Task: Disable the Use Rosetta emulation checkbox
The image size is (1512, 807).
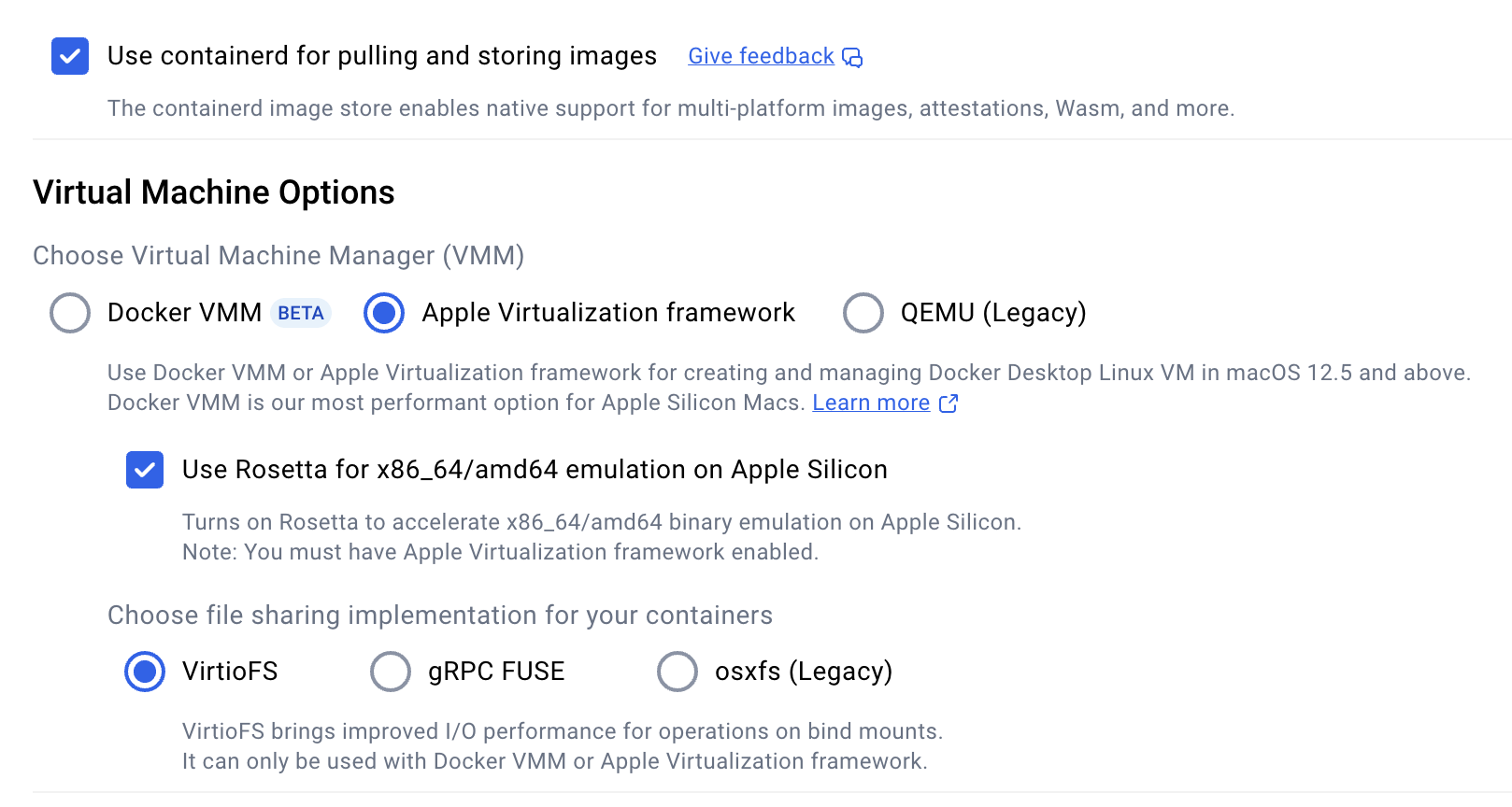Action: click(x=145, y=470)
